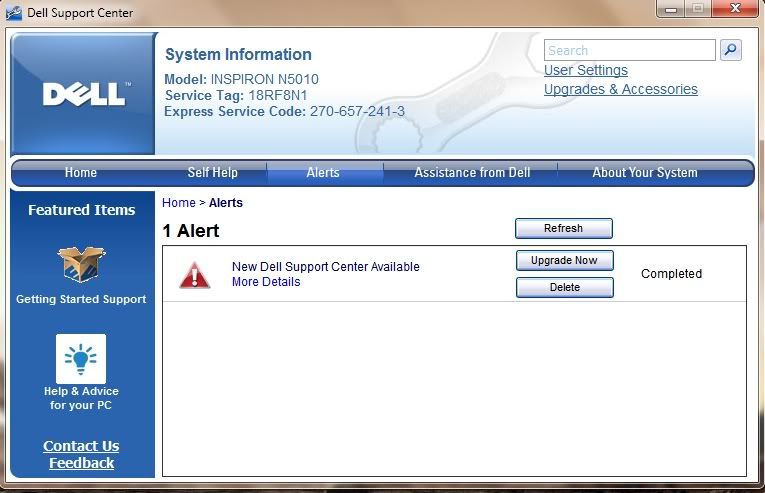Click the Contact Us link

pyautogui.click(x=81, y=446)
